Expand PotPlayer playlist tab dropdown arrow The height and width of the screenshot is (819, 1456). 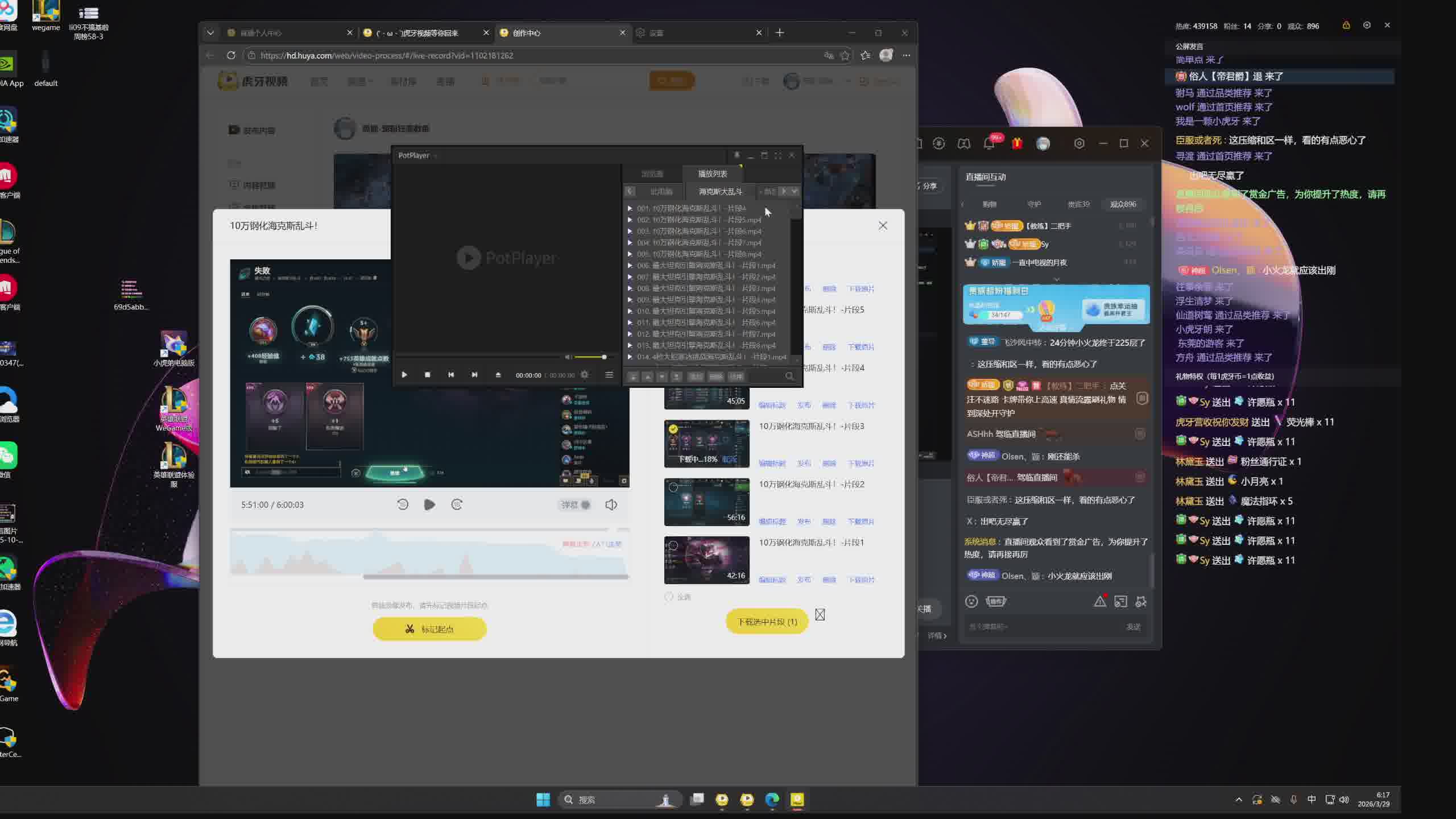click(x=795, y=192)
